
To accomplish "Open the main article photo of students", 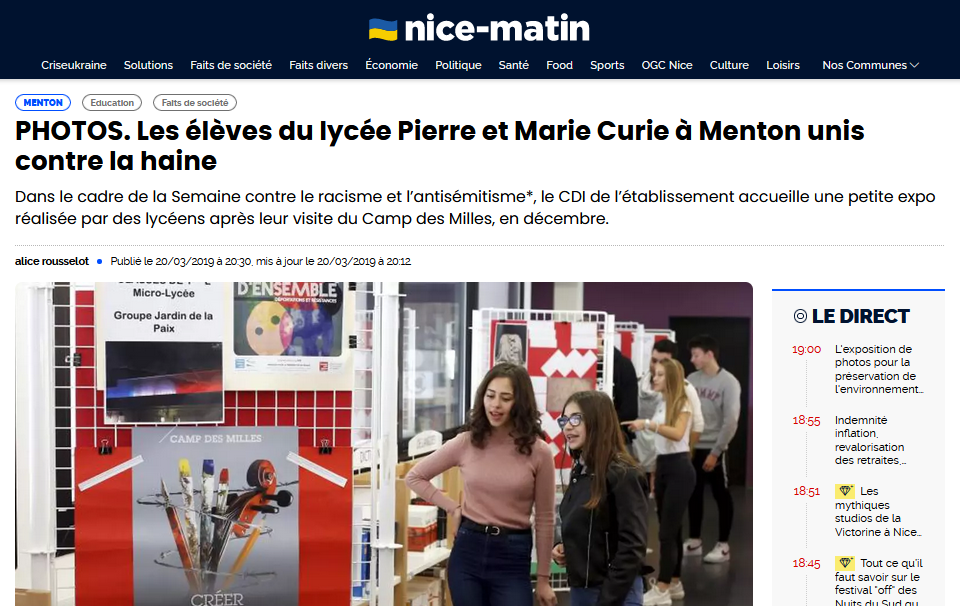I will pyautogui.click(x=384, y=444).
